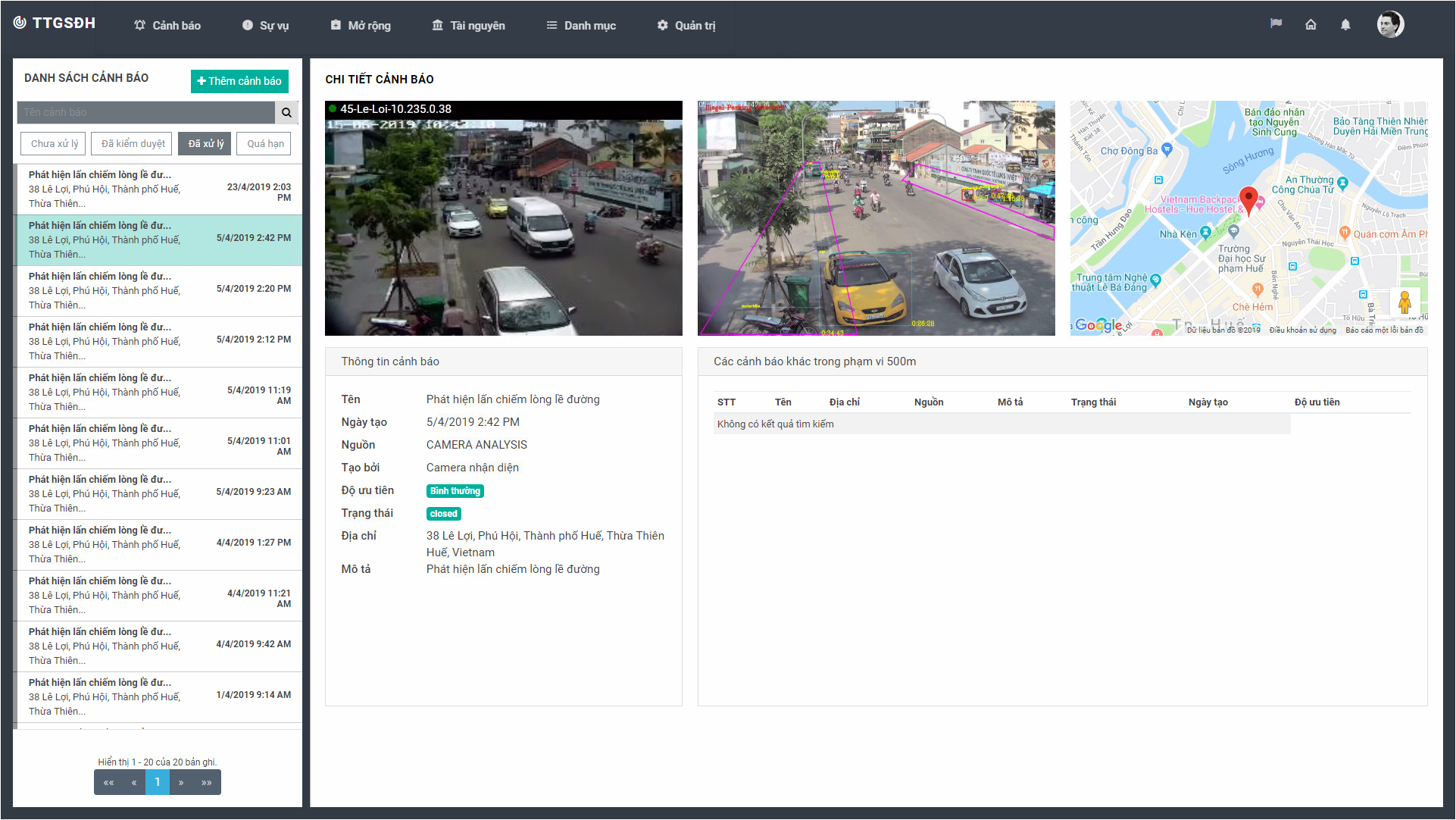1456x820 pixels.
Task: Click the home icon in header
Action: click(1311, 24)
